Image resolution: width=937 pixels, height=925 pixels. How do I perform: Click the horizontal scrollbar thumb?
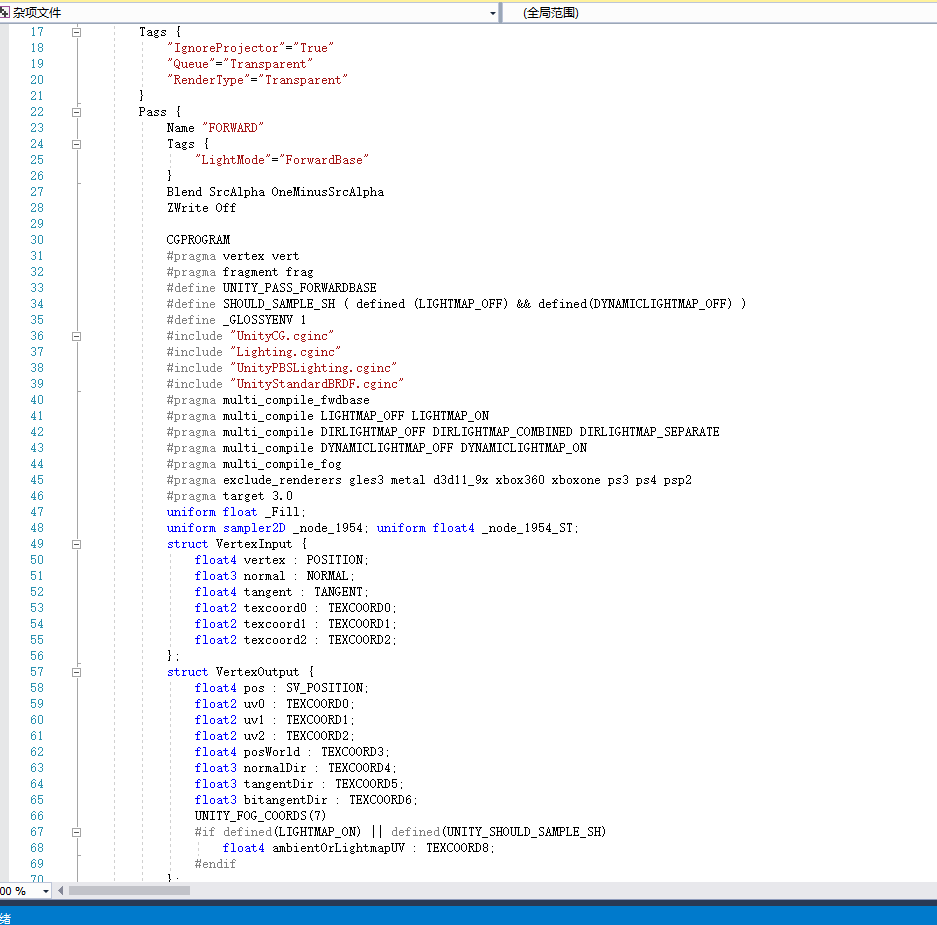coord(128,891)
